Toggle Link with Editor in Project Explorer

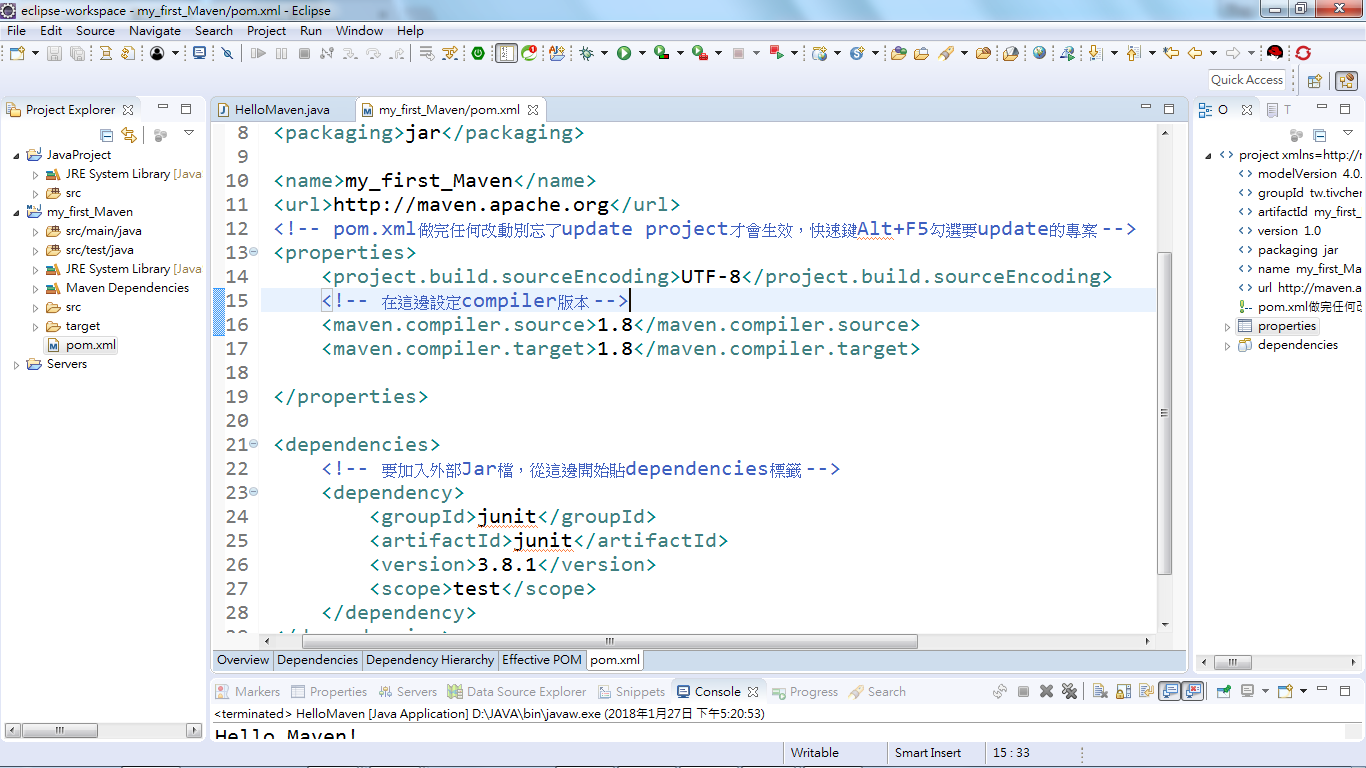tap(130, 134)
